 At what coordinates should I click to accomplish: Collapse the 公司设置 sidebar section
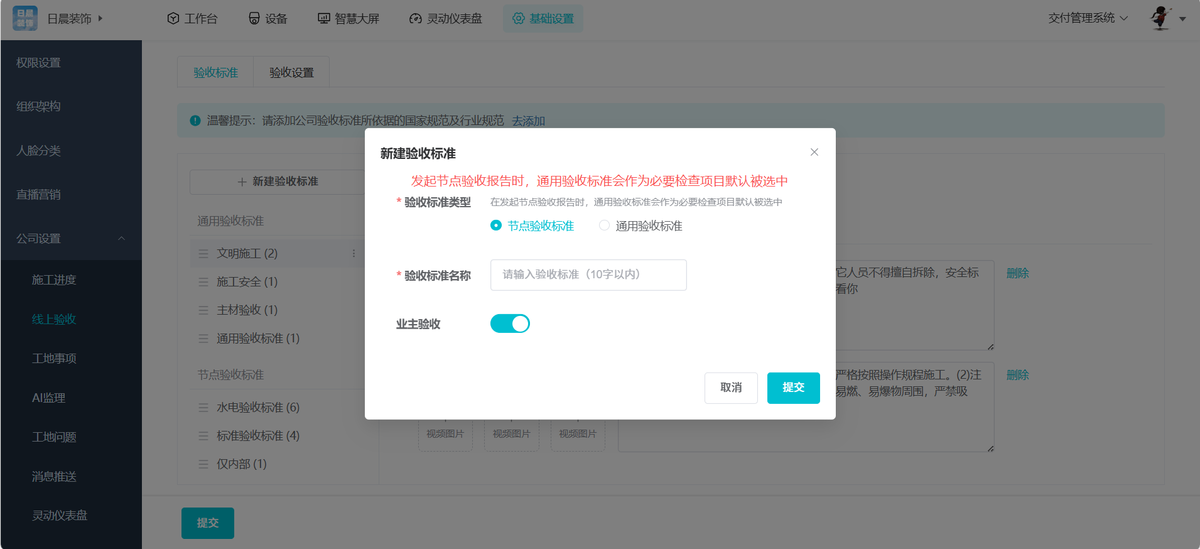coord(122,238)
